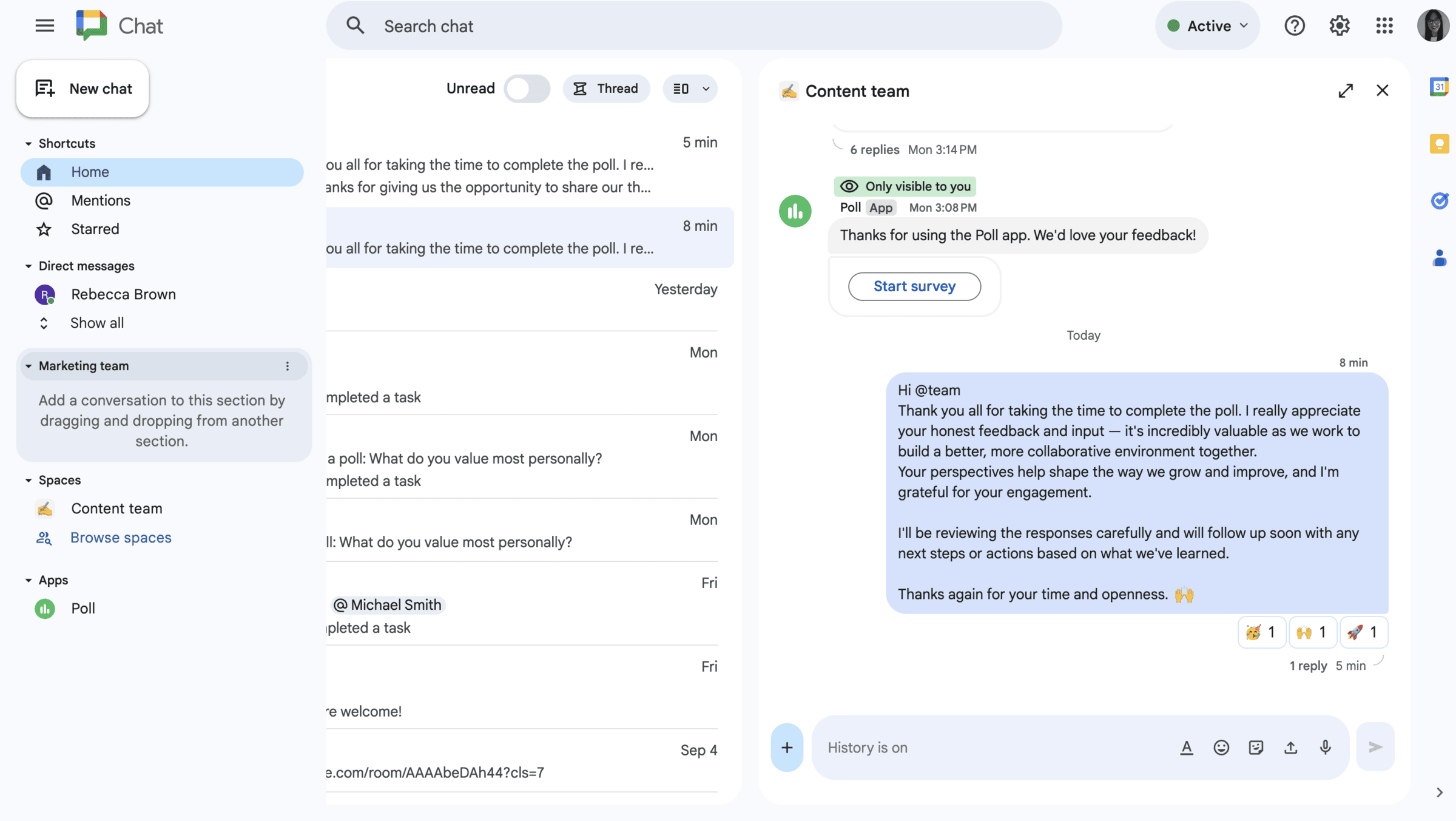Collapse the Direct messages section
This screenshot has height=821, width=1456.
(28, 266)
